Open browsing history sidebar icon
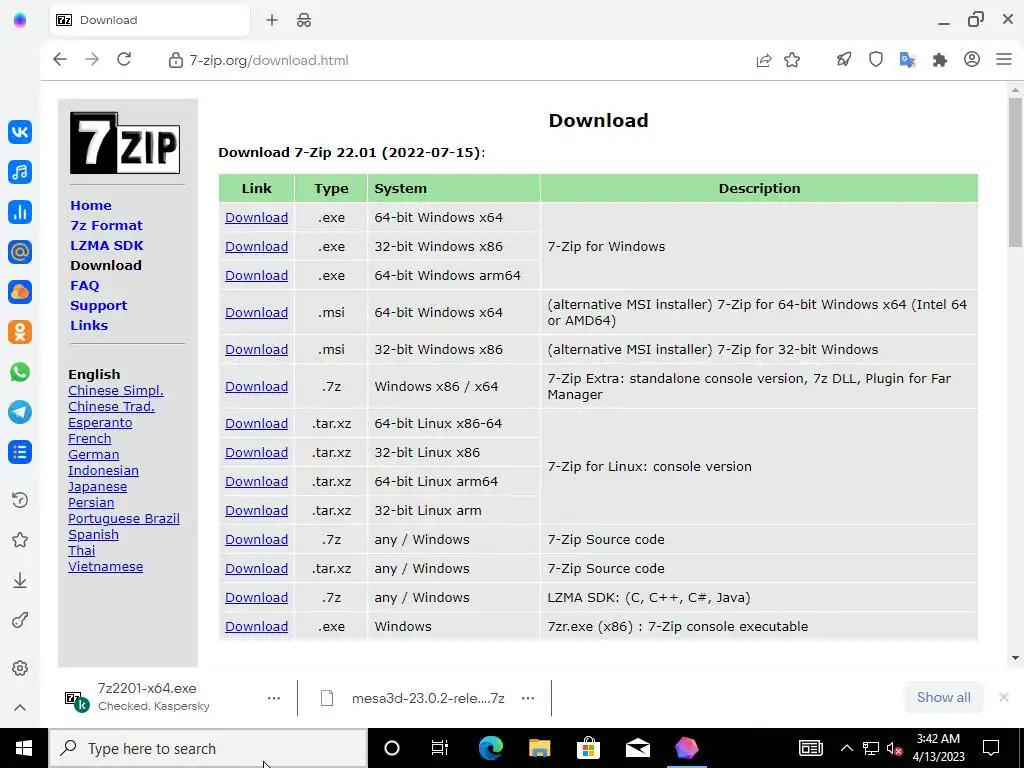This screenshot has width=1024, height=768. click(x=20, y=500)
